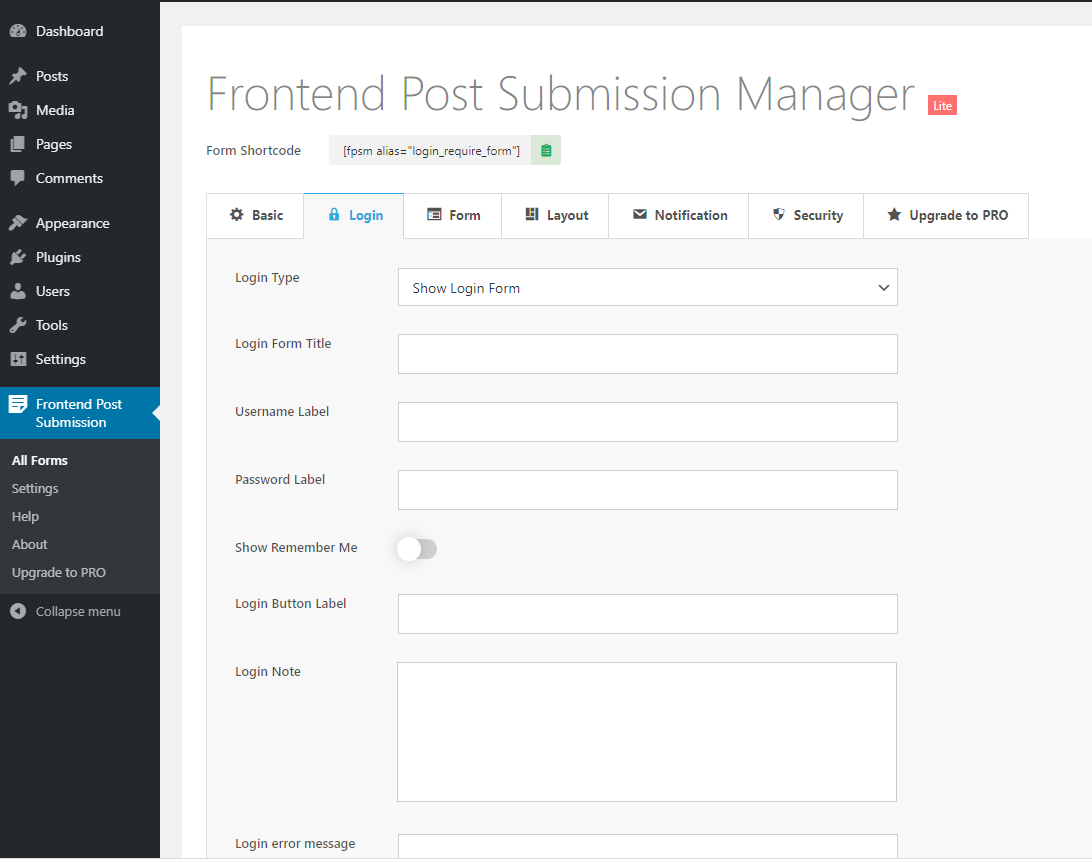Image resolution: width=1092 pixels, height=862 pixels.
Task: Open Pages in the admin sidebar
Action: (x=80, y=144)
